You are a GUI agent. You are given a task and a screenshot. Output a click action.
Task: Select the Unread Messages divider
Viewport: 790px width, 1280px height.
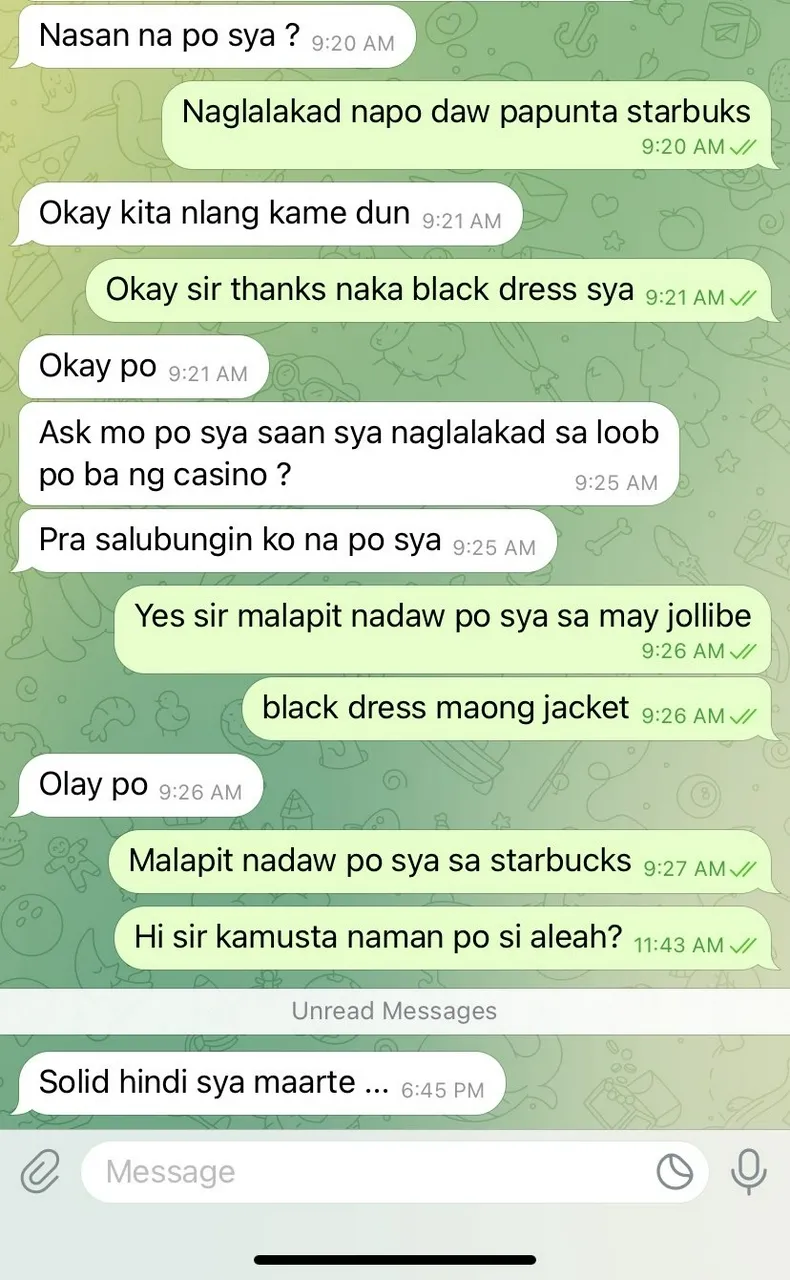click(x=395, y=1011)
